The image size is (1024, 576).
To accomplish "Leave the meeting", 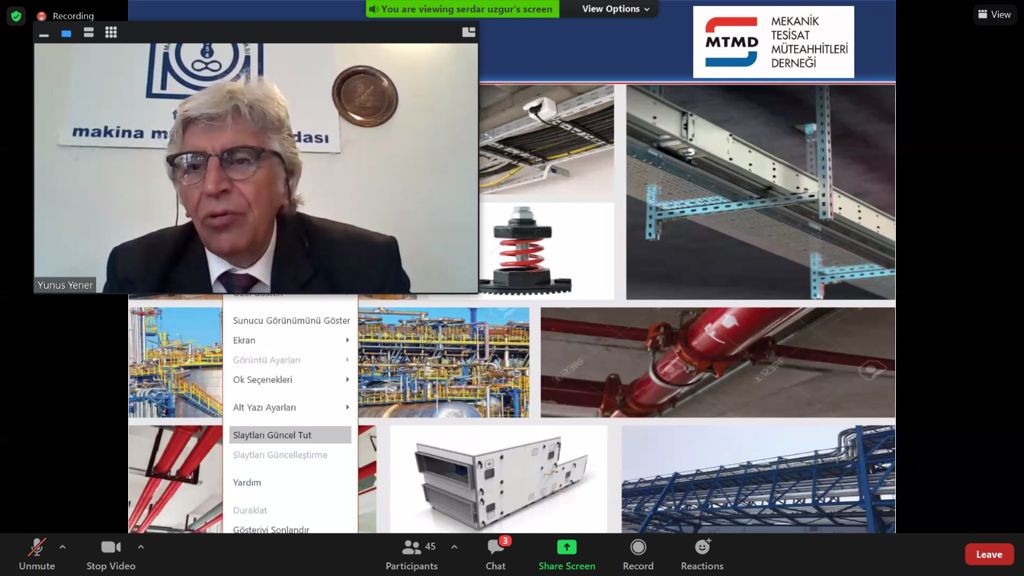I will click(988, 554).
